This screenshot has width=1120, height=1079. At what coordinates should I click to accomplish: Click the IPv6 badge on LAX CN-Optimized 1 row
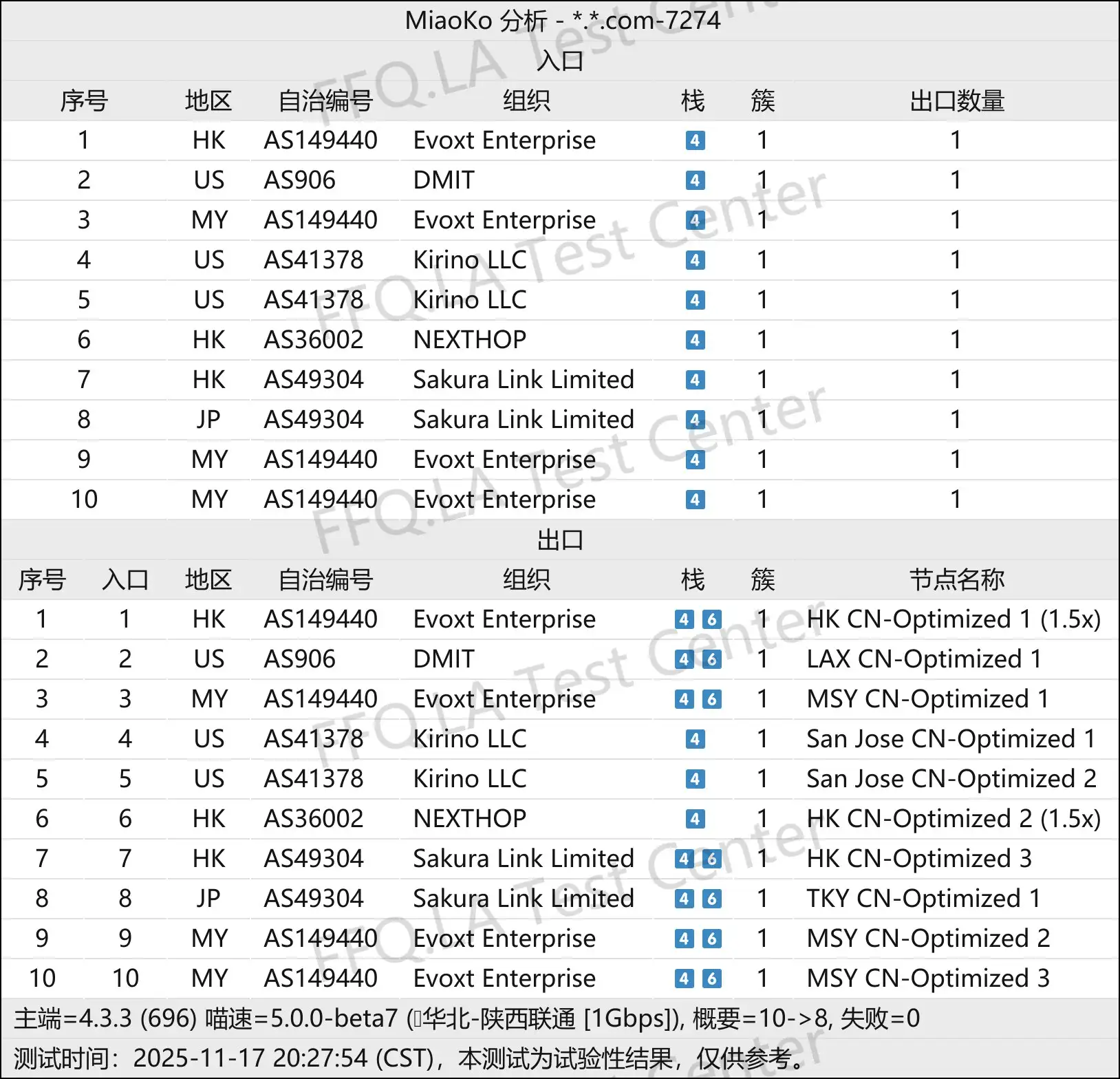pyautogui.click(x=712, y=659)
